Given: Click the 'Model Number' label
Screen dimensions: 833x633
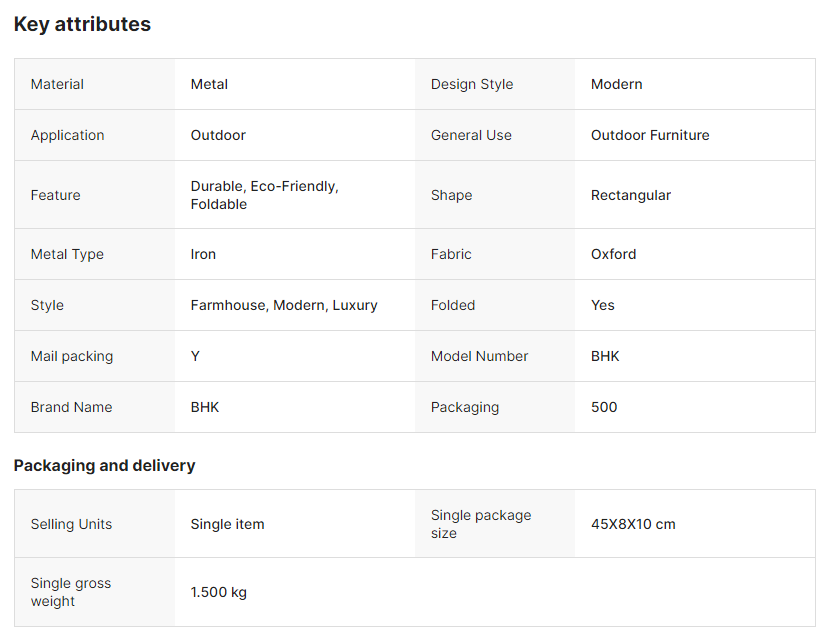Looking at the screenshot, I should coord(479,357).
